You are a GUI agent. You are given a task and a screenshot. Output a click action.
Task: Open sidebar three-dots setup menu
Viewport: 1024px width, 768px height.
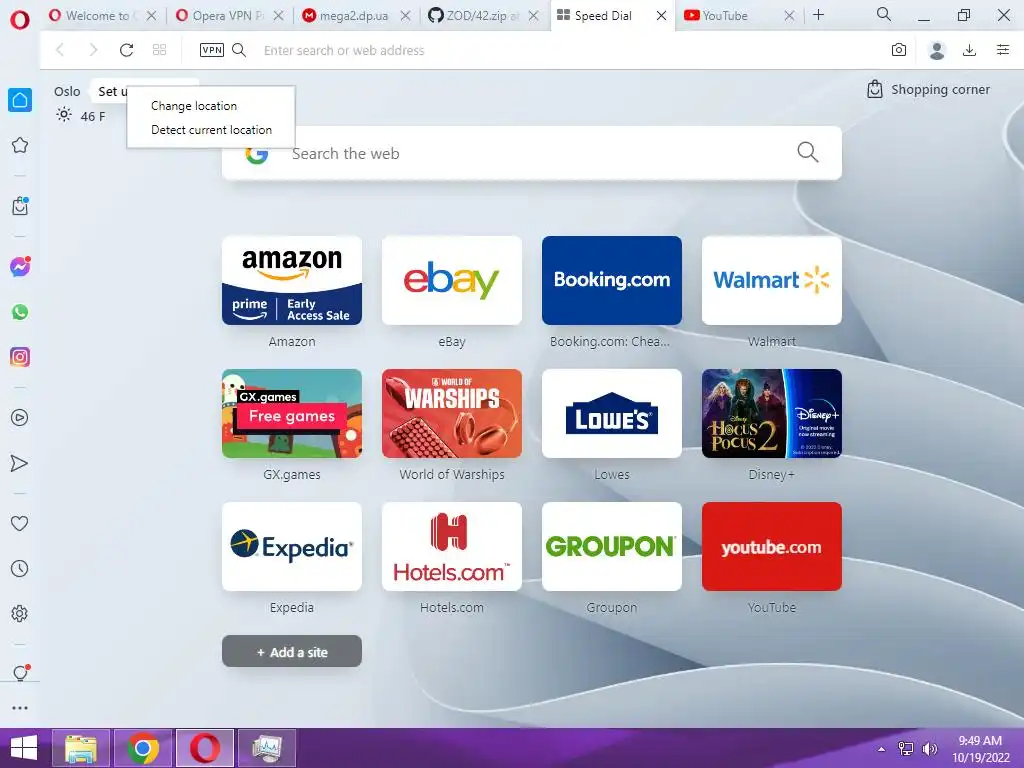coord(20,707)
